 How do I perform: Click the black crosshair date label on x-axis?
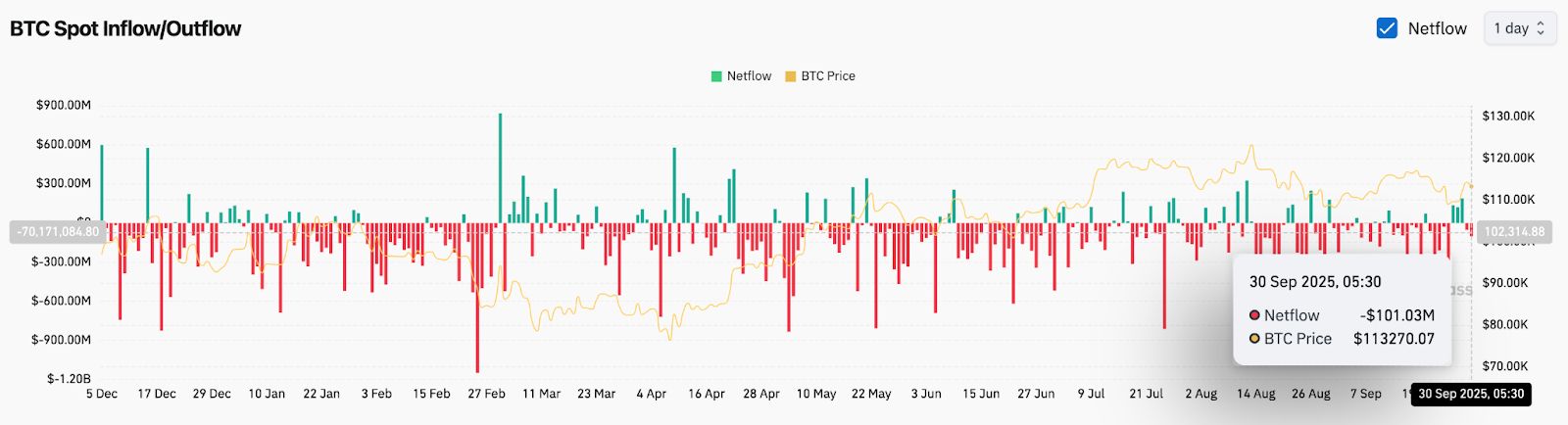pyautogui.click(x=1470, y=394)
